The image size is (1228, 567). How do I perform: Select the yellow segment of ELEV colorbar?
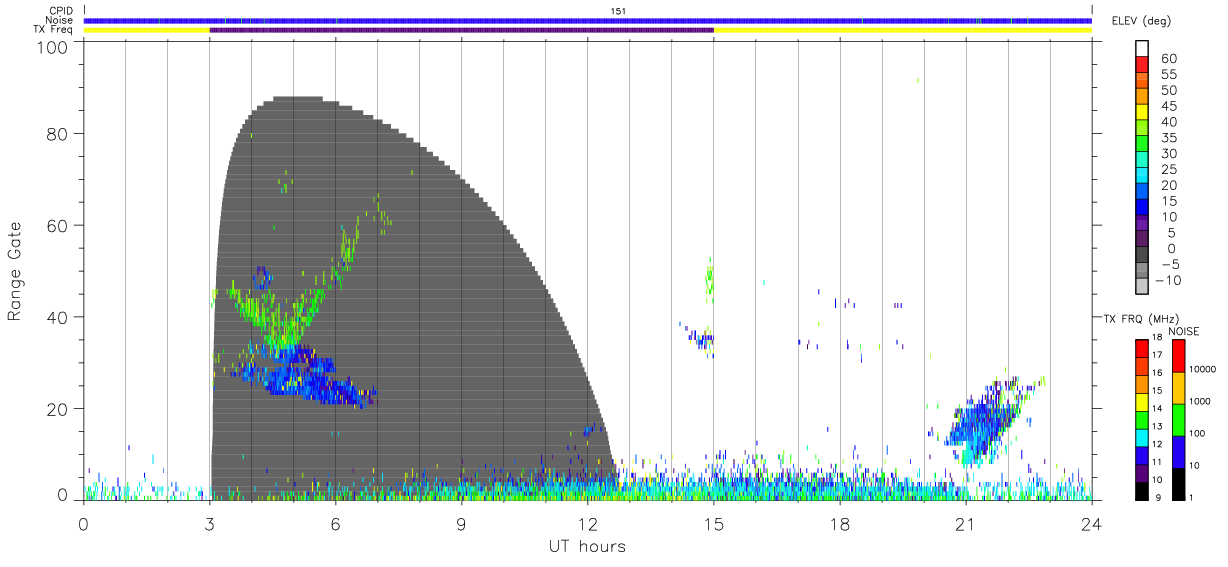[x=1142, y=112]
